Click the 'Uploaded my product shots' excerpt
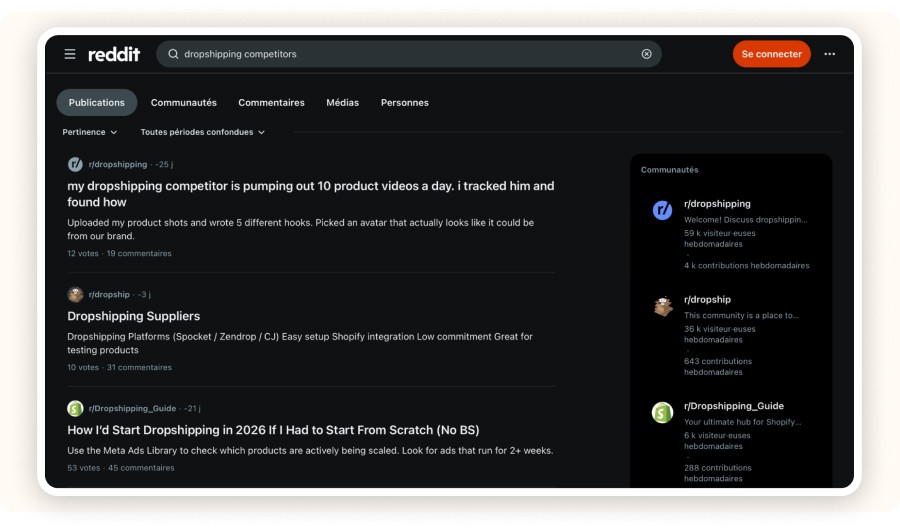 coord(300,229)
